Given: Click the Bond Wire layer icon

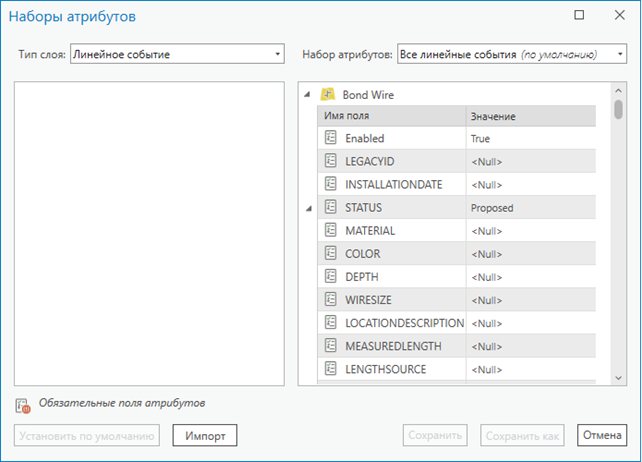Looking at the screenshot, I should point(327,95).
